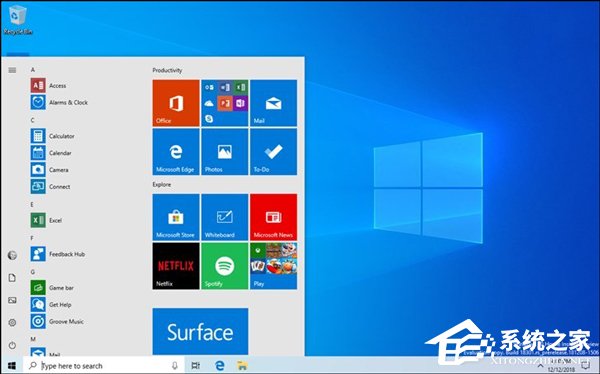This screenshot has width=600, height=374.
Task: Open the To-Do tile
Action: 273,152
